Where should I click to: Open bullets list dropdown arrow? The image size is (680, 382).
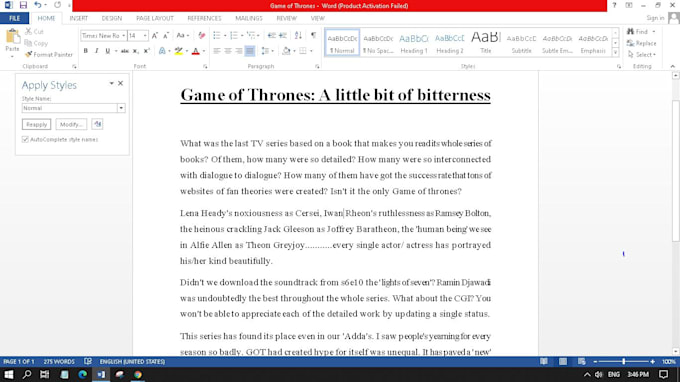point(225,36)
